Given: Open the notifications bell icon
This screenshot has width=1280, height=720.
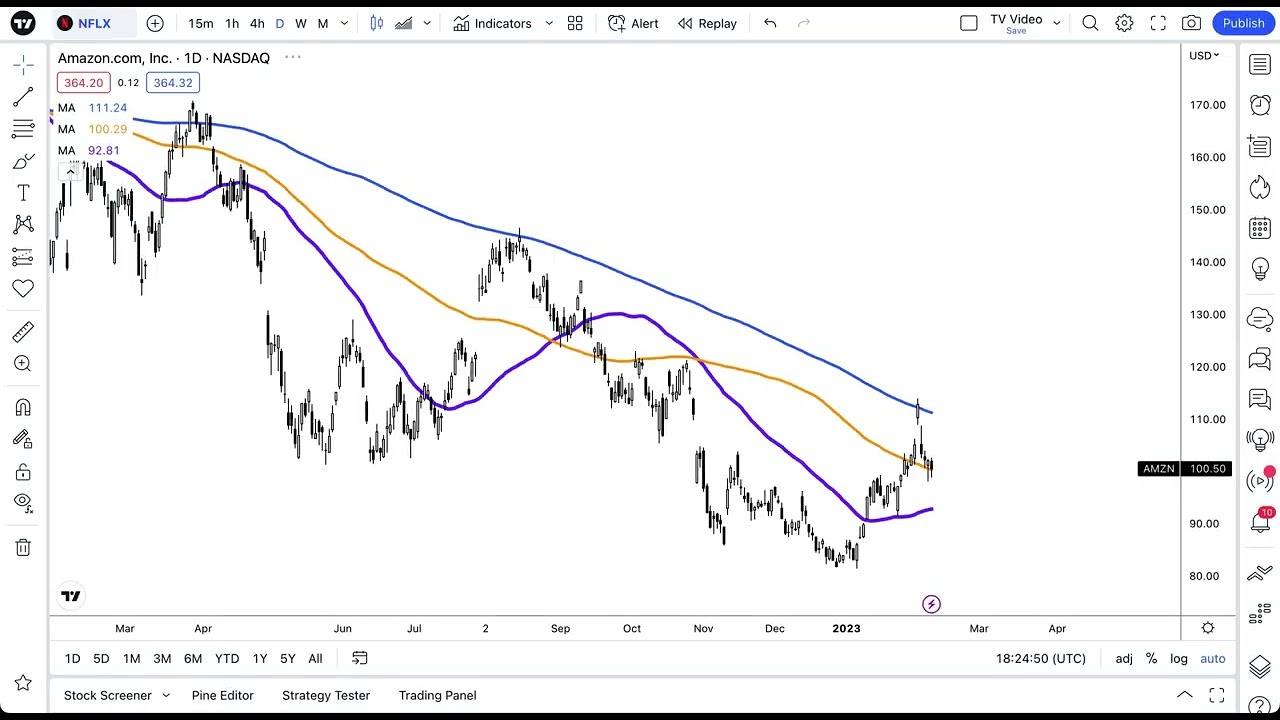Looking at the screenshot, I should (x=1260, y=522).
